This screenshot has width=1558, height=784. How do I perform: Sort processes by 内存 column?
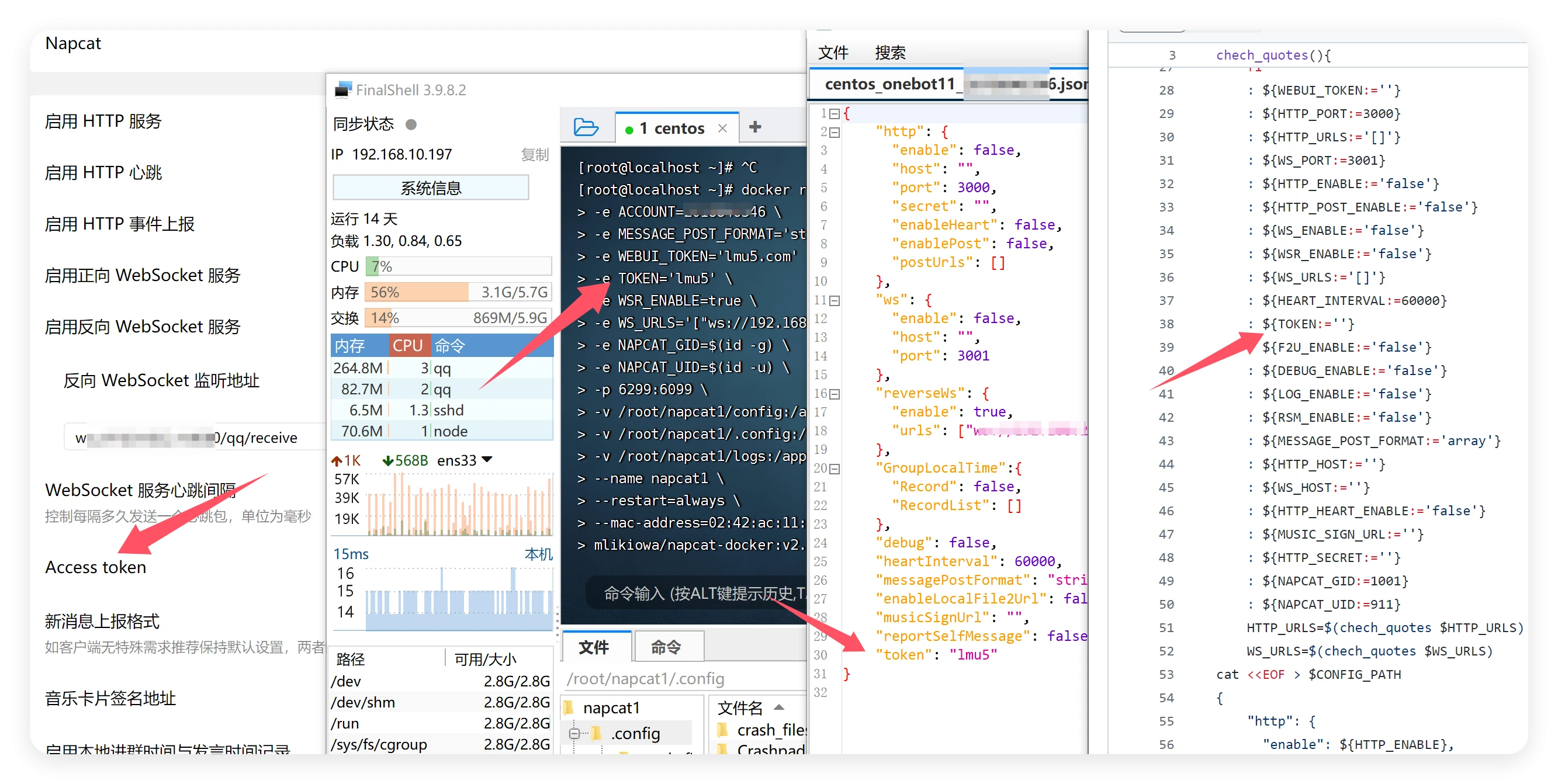pyautogui.click(x=359, y=346)
